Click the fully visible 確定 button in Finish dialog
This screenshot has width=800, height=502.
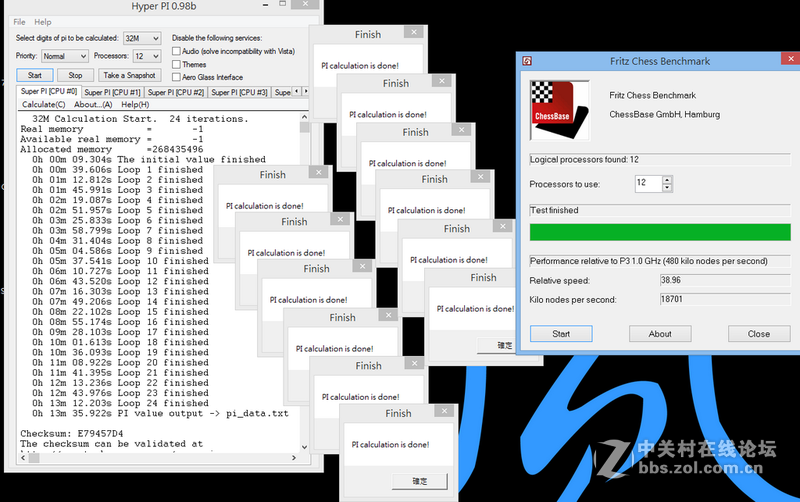click(419, 481)
